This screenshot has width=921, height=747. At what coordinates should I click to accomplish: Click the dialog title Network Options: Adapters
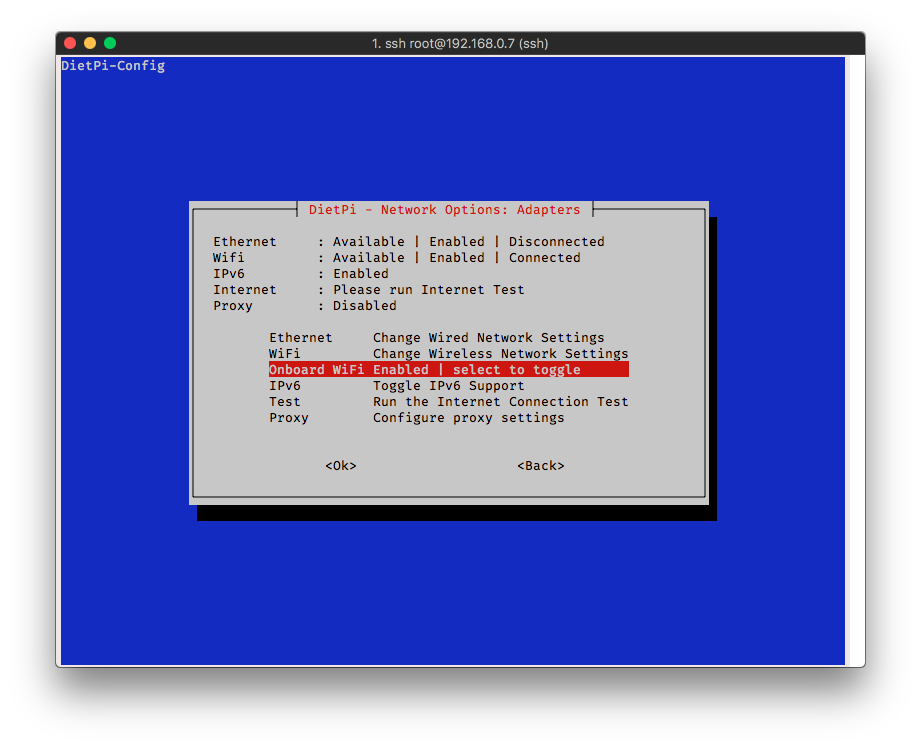tap(445, 210)
